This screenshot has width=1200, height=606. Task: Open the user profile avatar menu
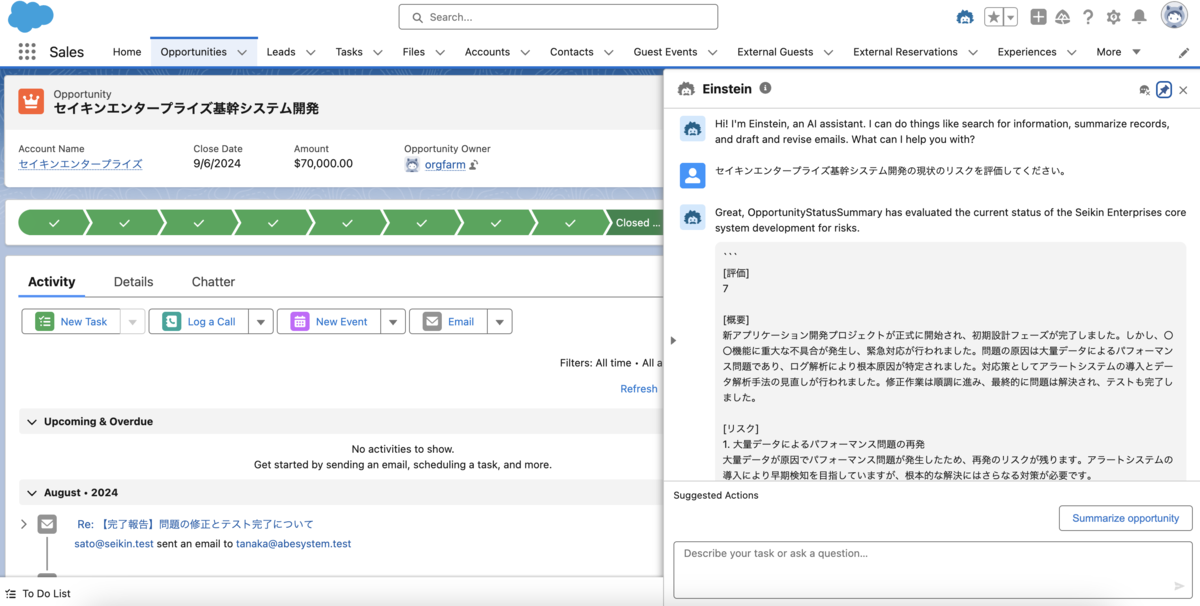click(1174, 16)
